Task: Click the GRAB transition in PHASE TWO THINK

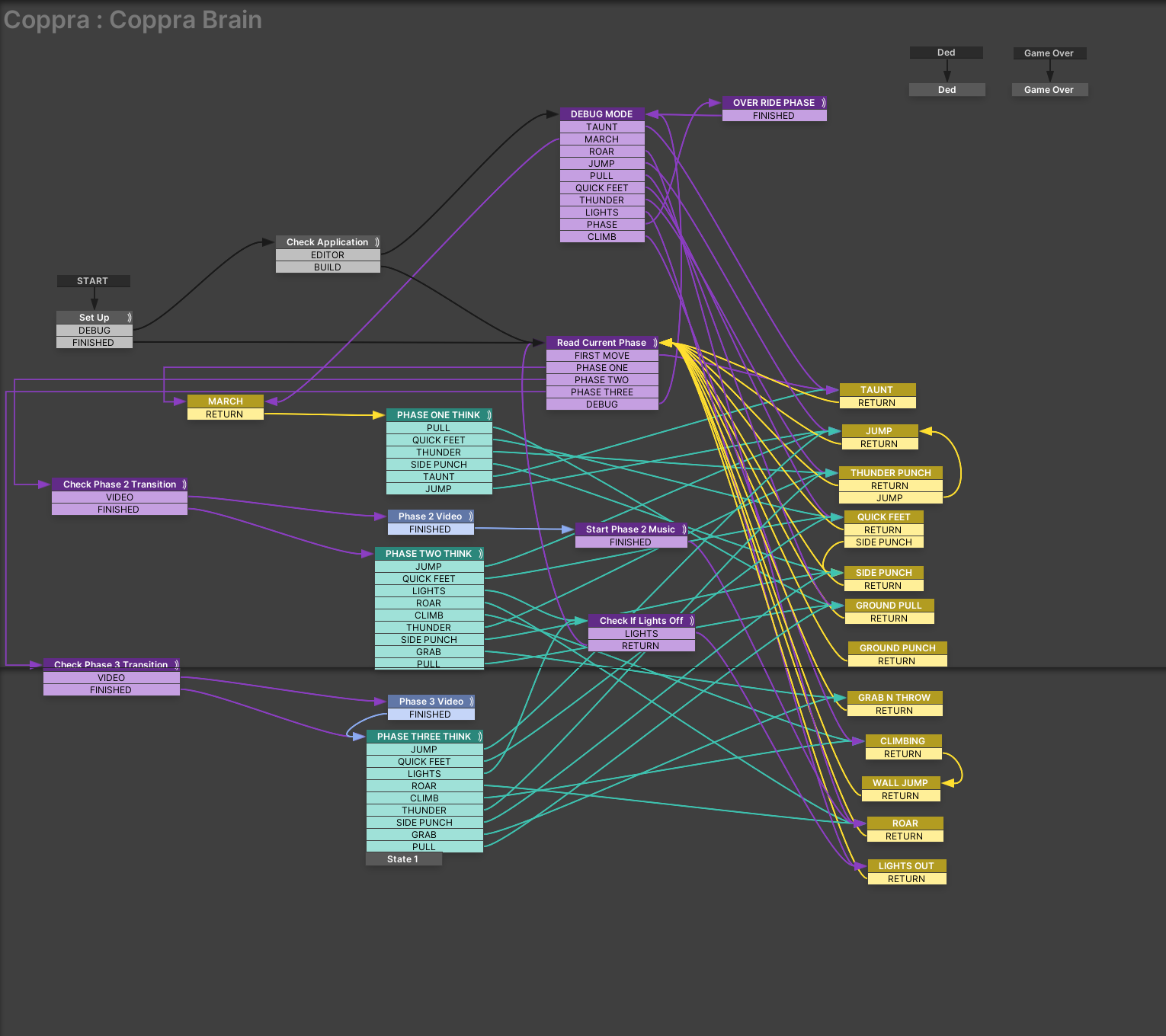Action: point(428,652)
